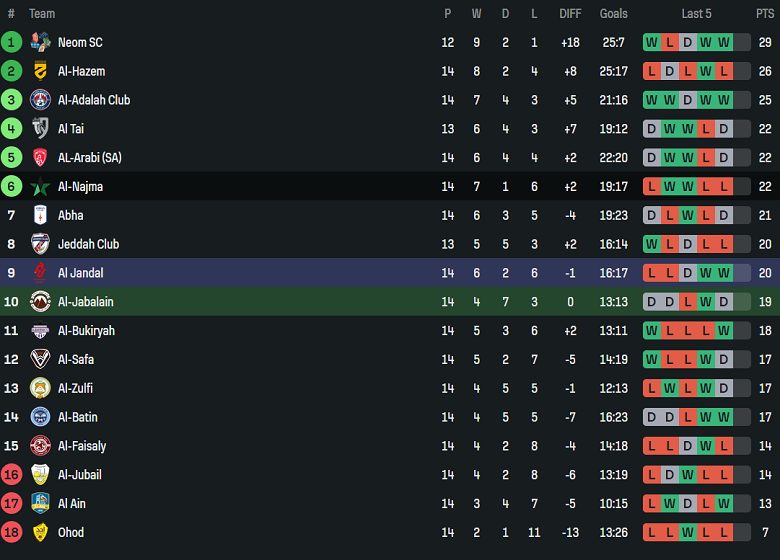Click the DIFF column header
Screen dimensions: 780x560
[570, 14]
